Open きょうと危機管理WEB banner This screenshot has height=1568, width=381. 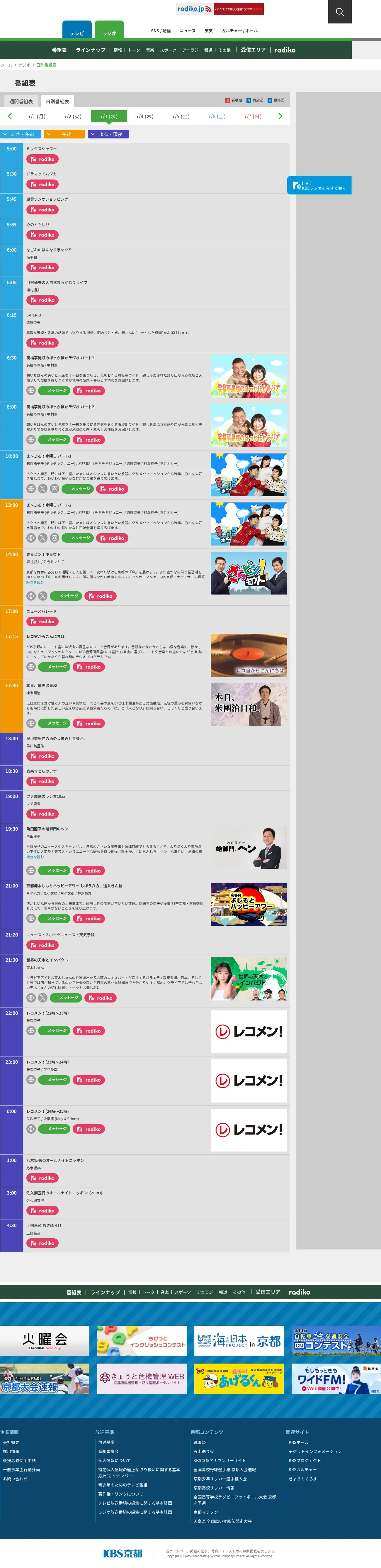(142, 1379)
